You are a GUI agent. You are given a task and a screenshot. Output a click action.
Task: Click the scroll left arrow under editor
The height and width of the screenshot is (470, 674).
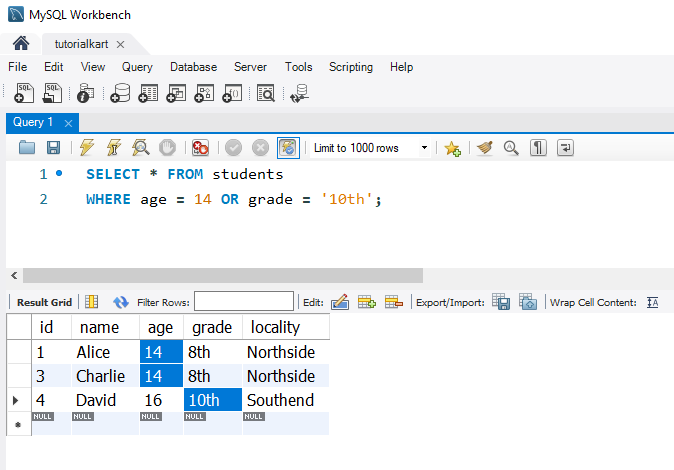tap(14, 275)
